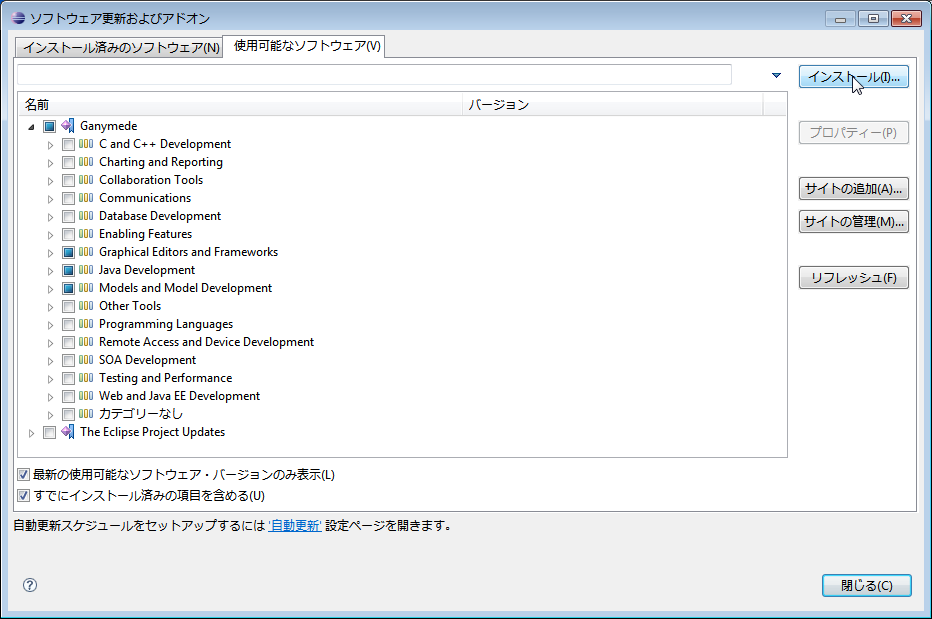Click the Communications category icon

86,198
